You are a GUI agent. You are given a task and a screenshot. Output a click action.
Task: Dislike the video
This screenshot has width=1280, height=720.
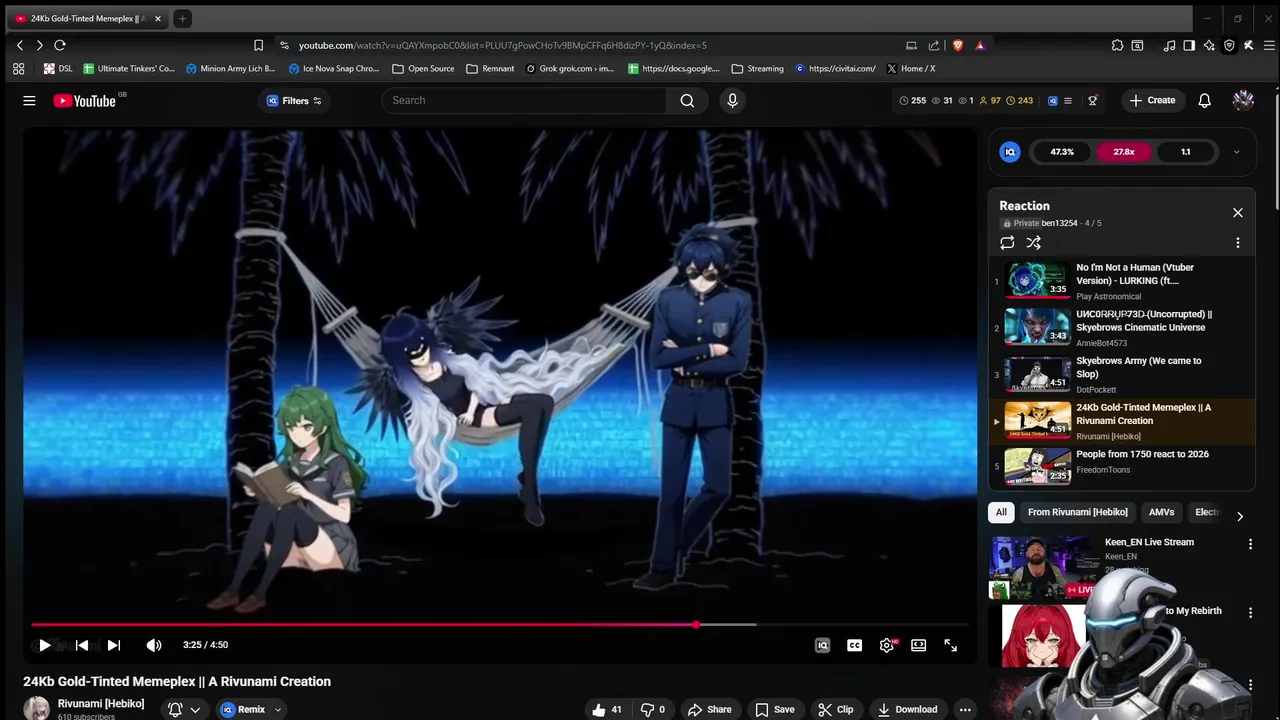click(x=653, y=709)
